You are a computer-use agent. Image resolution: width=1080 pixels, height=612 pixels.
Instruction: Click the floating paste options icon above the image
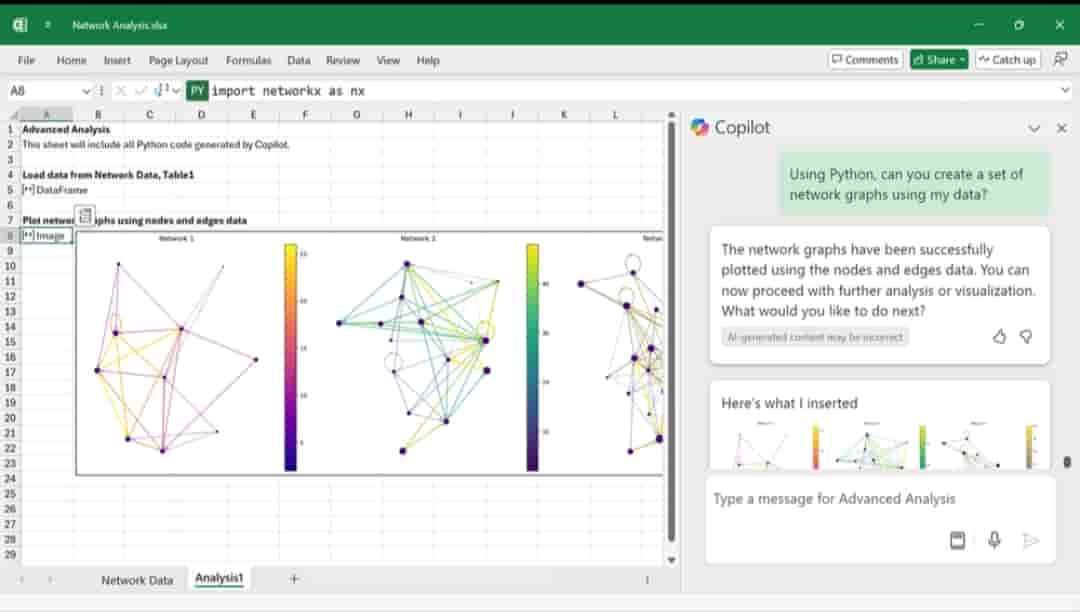(x=86, y=215)
